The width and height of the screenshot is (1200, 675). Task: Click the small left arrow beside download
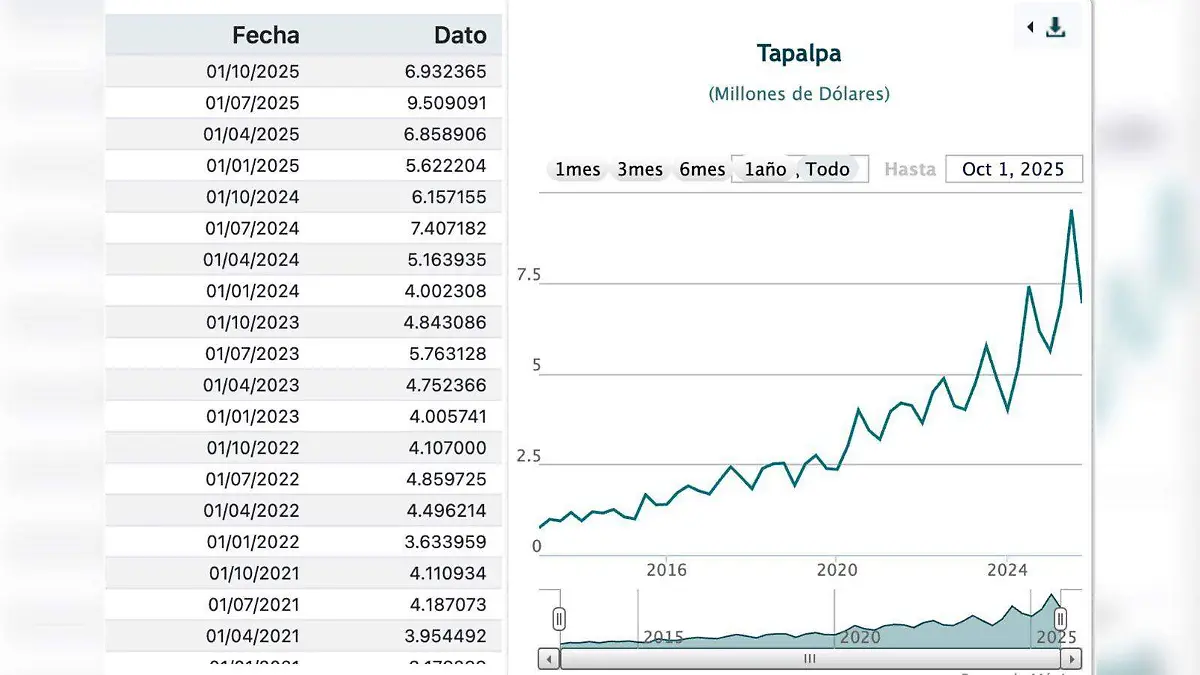[x=1030, y=28]
